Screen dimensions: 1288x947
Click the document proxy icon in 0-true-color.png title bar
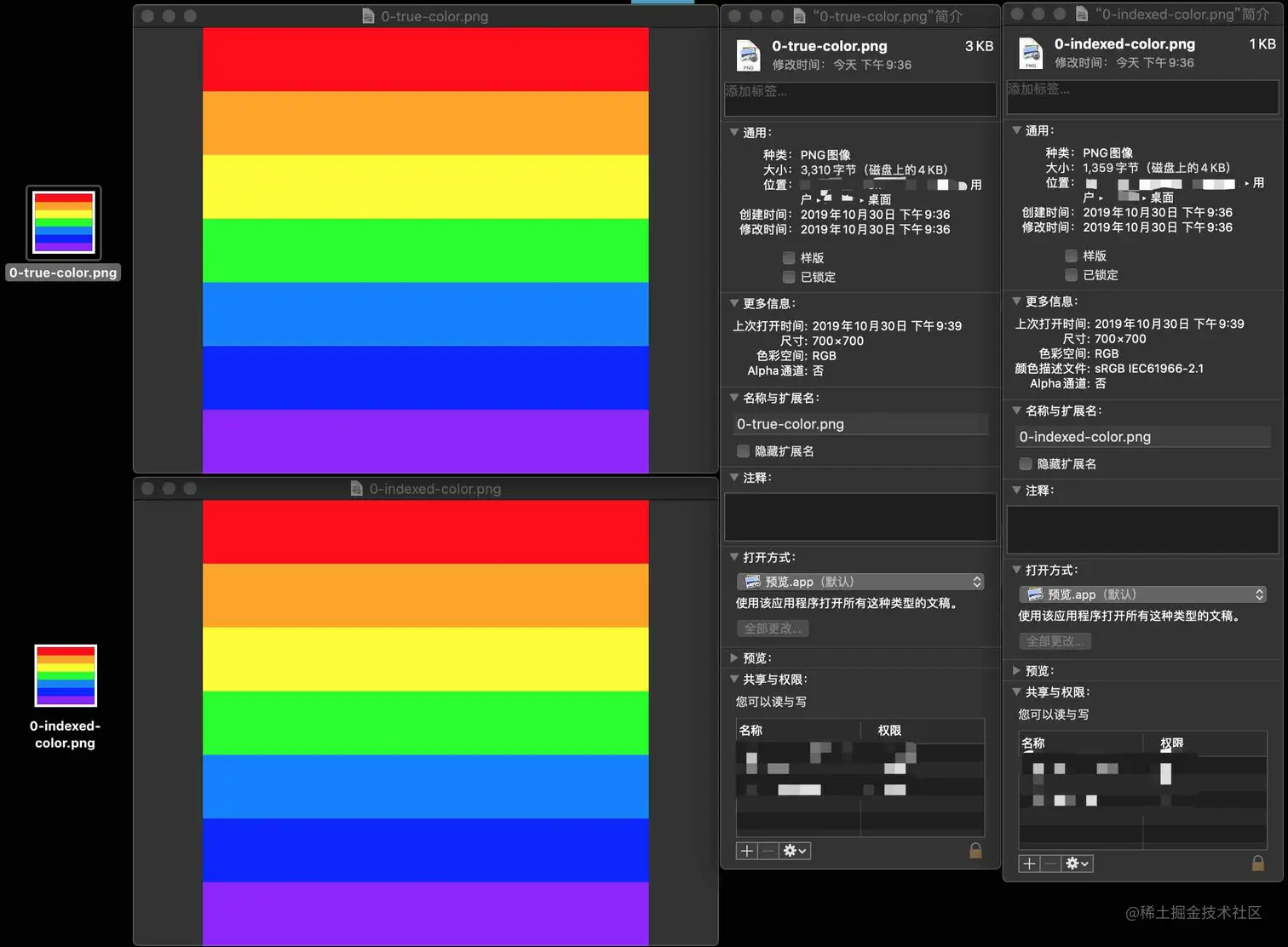point(366,15)
